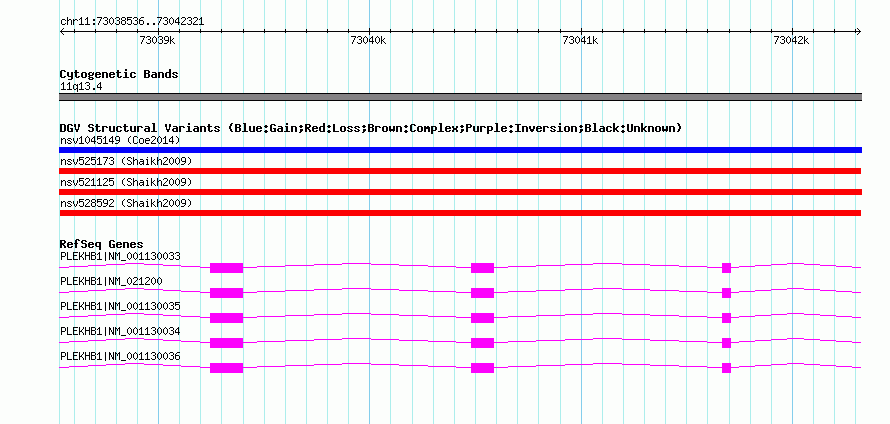Select the gray 11q13.4 cytoband bar
The width and height of the screenshot is (890, 424).
pos(460,97)
